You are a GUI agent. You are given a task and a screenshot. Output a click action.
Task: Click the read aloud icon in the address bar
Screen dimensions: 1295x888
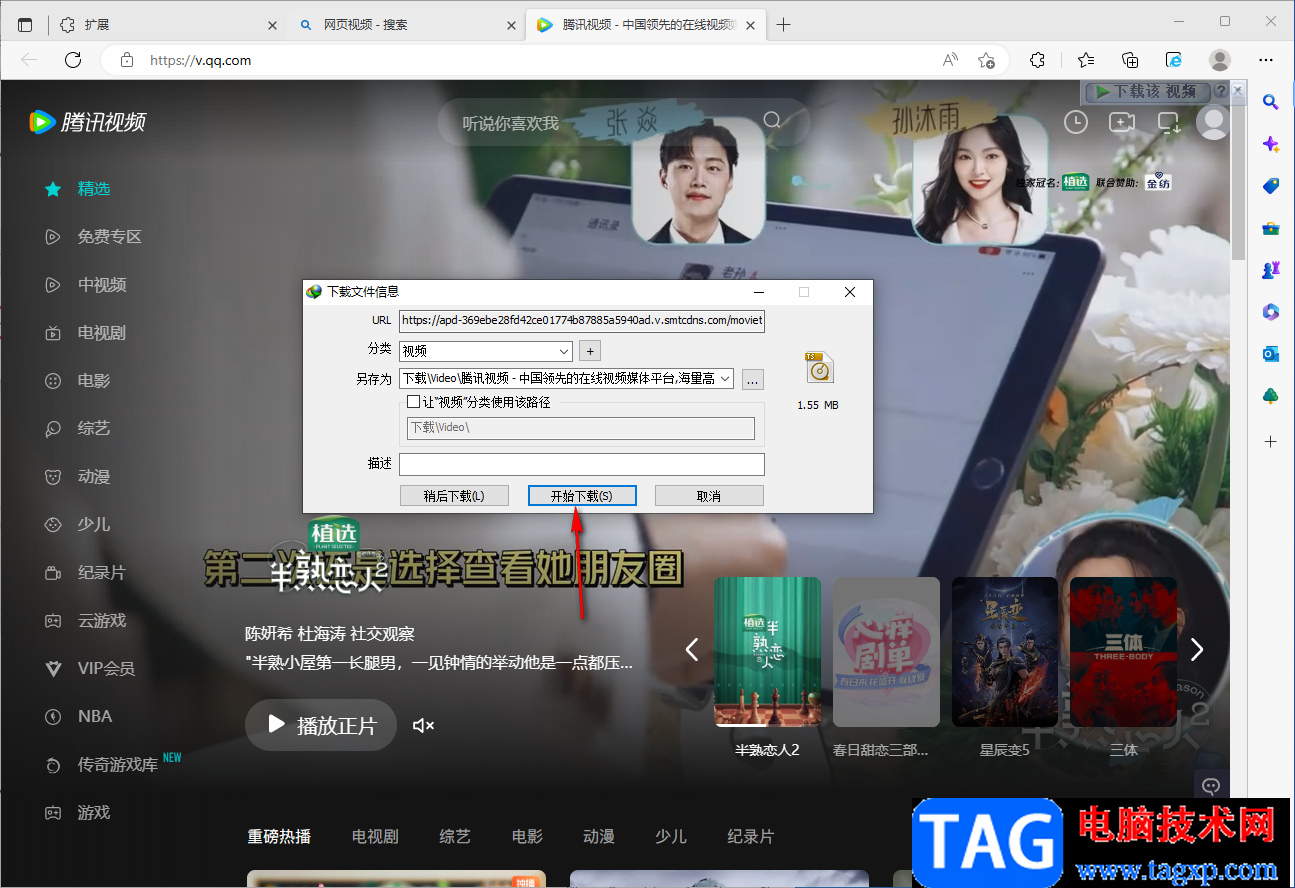[950, 60]
